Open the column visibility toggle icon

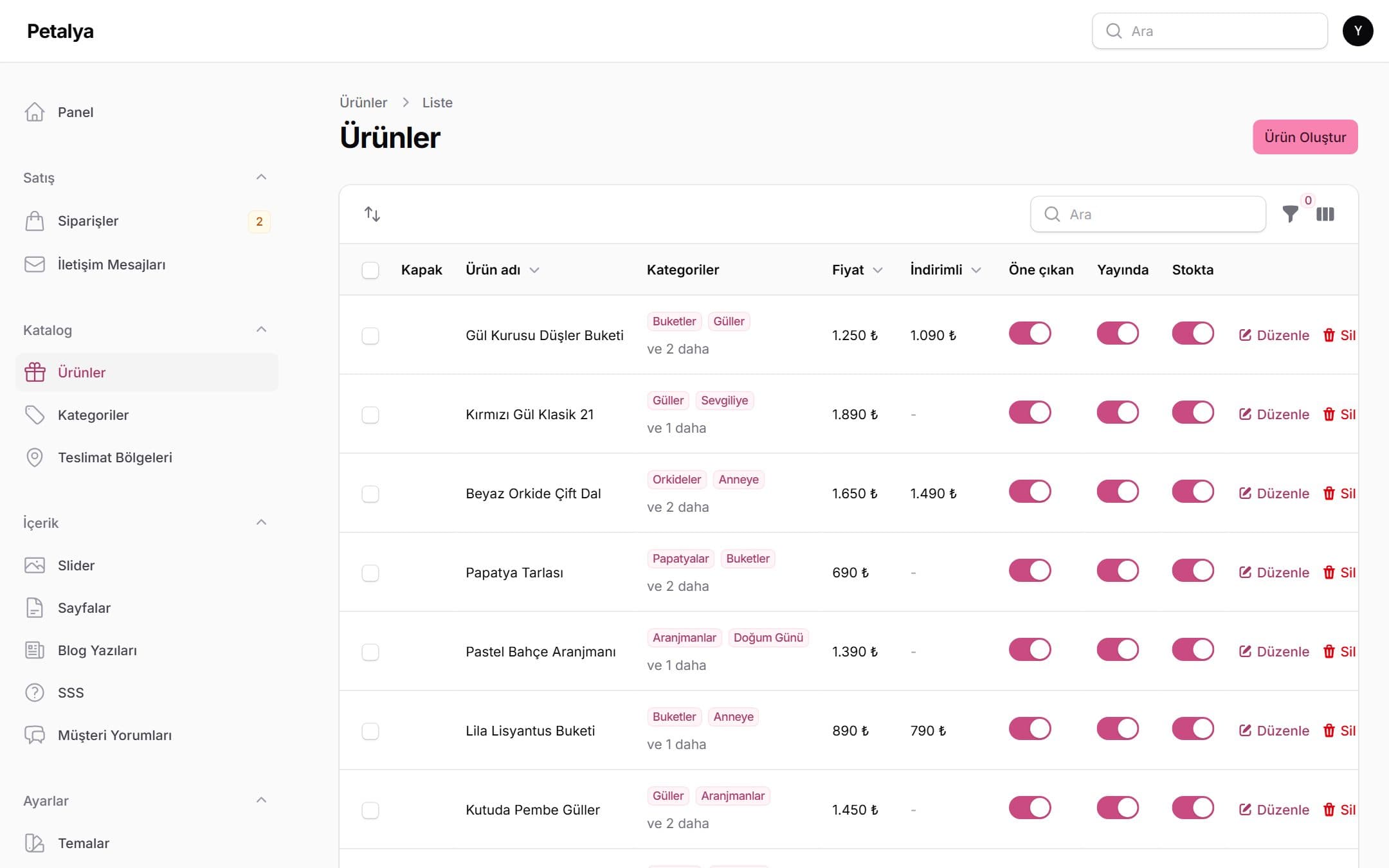click(1325, 214)
